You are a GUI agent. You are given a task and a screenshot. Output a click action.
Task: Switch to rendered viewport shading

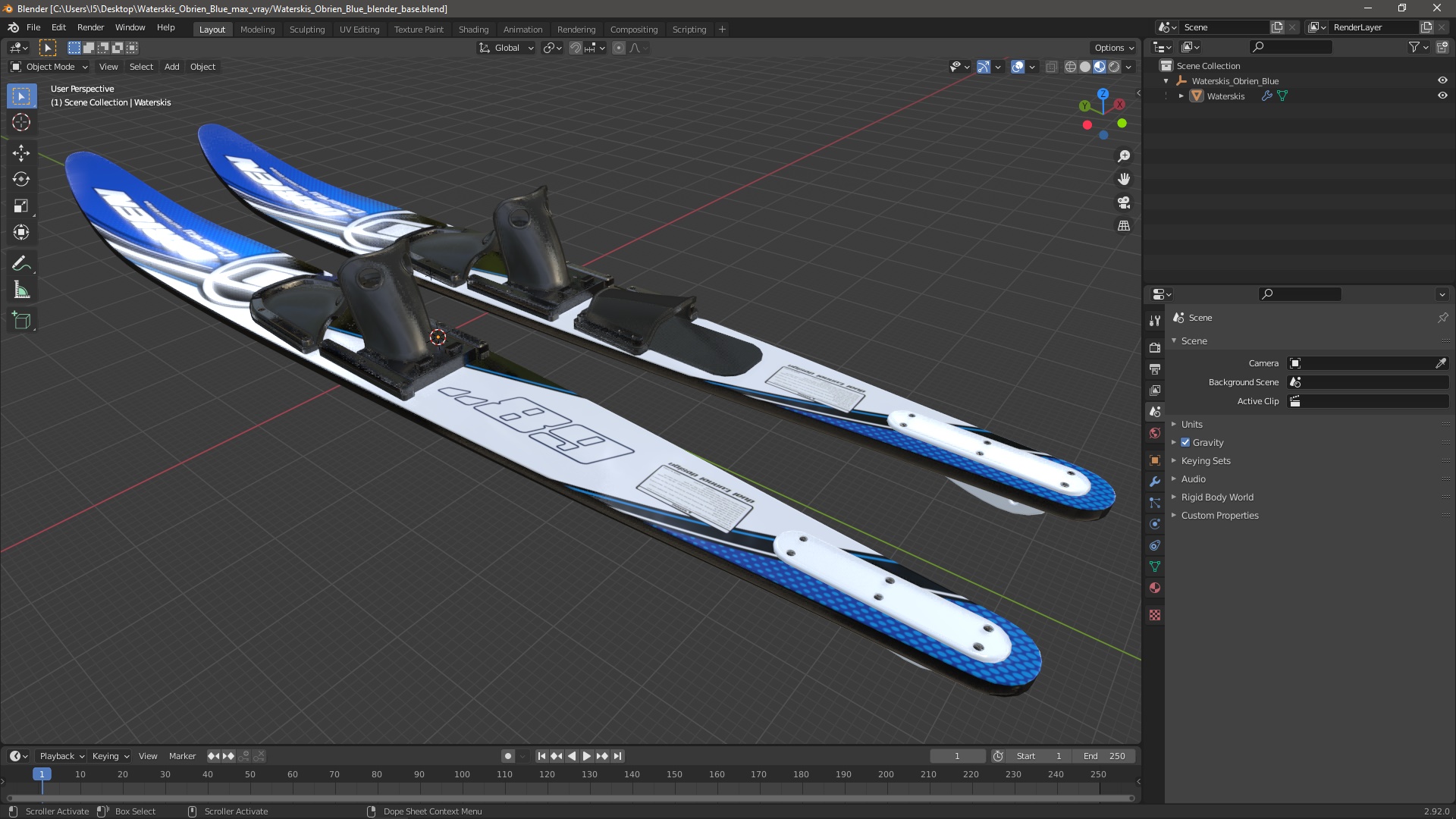[1114, 67]
